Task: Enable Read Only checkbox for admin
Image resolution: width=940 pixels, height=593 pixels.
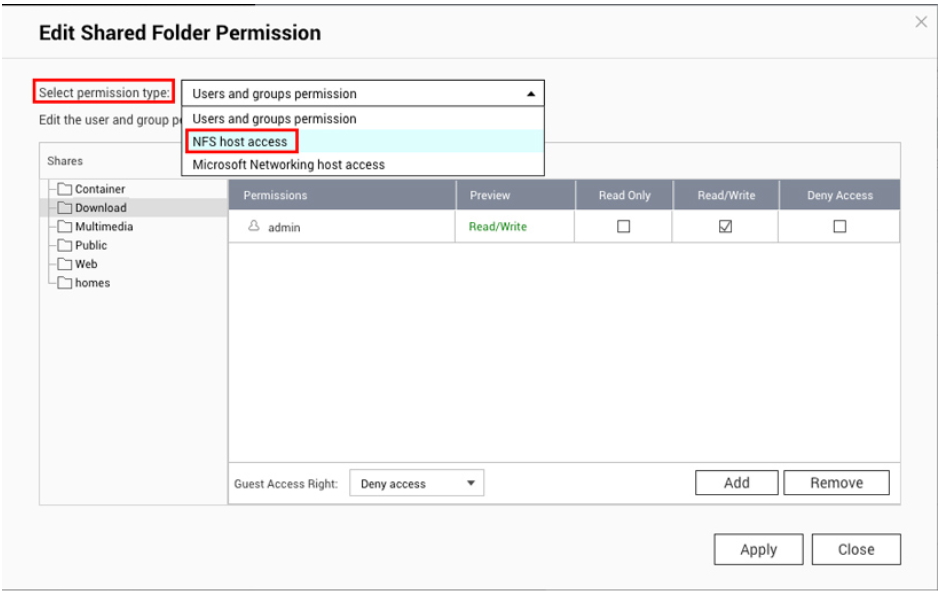Action: pos(624,227)
